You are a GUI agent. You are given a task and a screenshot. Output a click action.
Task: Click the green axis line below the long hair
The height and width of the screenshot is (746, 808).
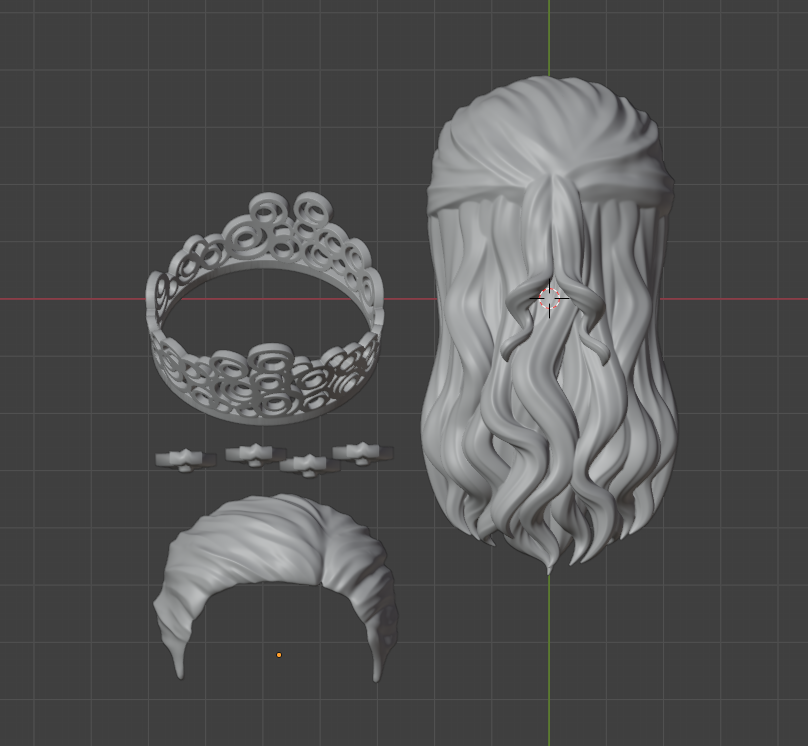[549, 660]
